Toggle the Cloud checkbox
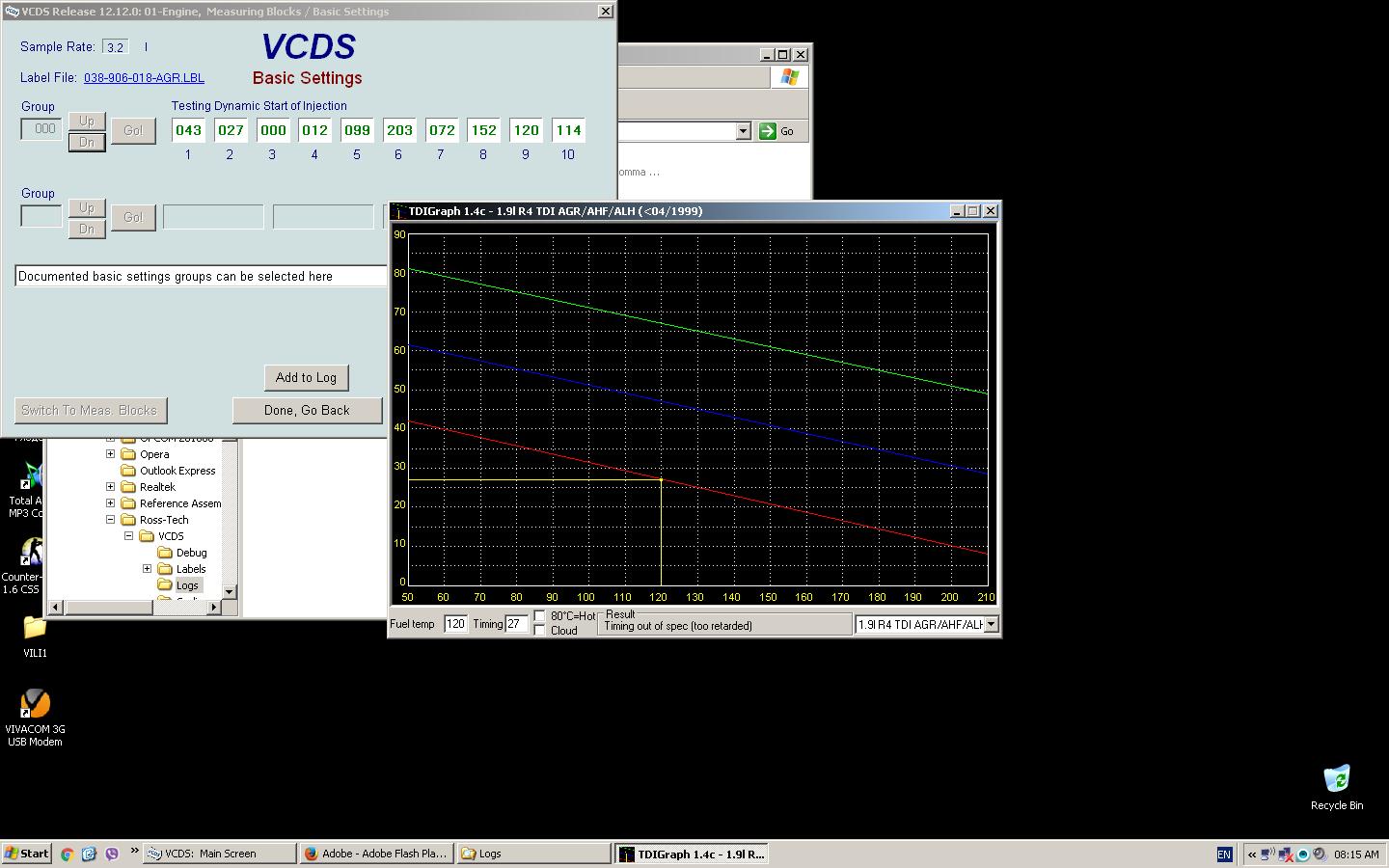 (x=540, y=631)
